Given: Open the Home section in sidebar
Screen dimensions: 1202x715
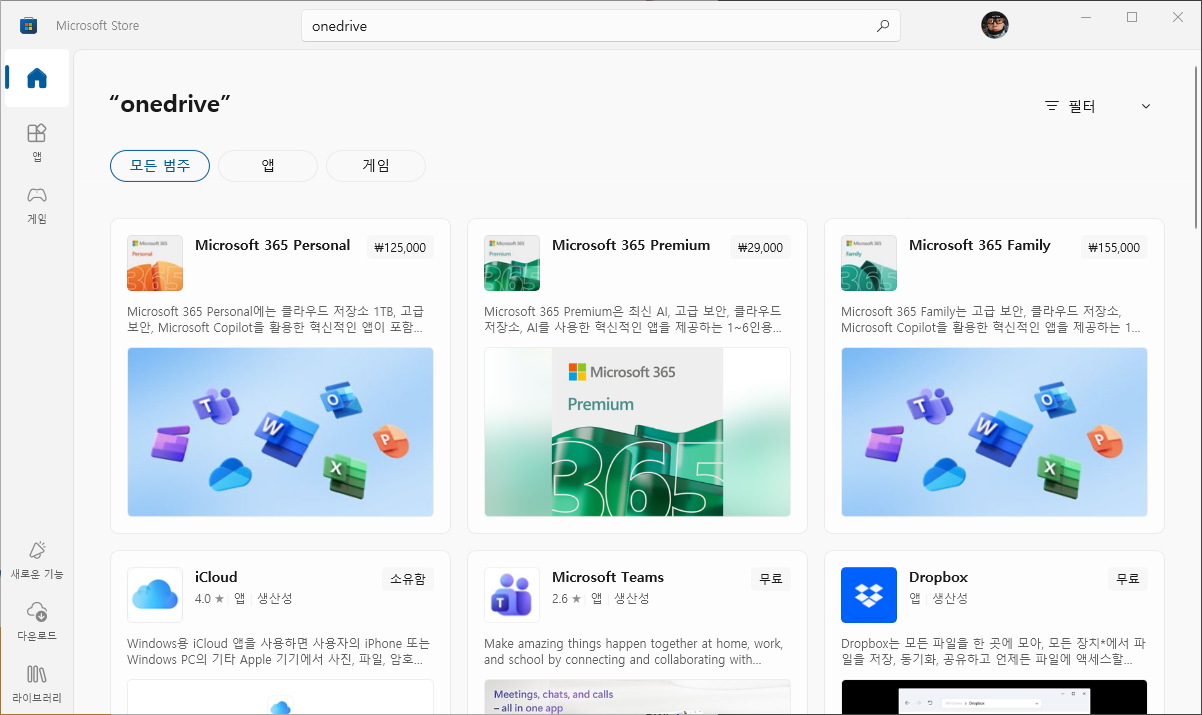Looking at the screenshot, I should click(x=36, y=78).
